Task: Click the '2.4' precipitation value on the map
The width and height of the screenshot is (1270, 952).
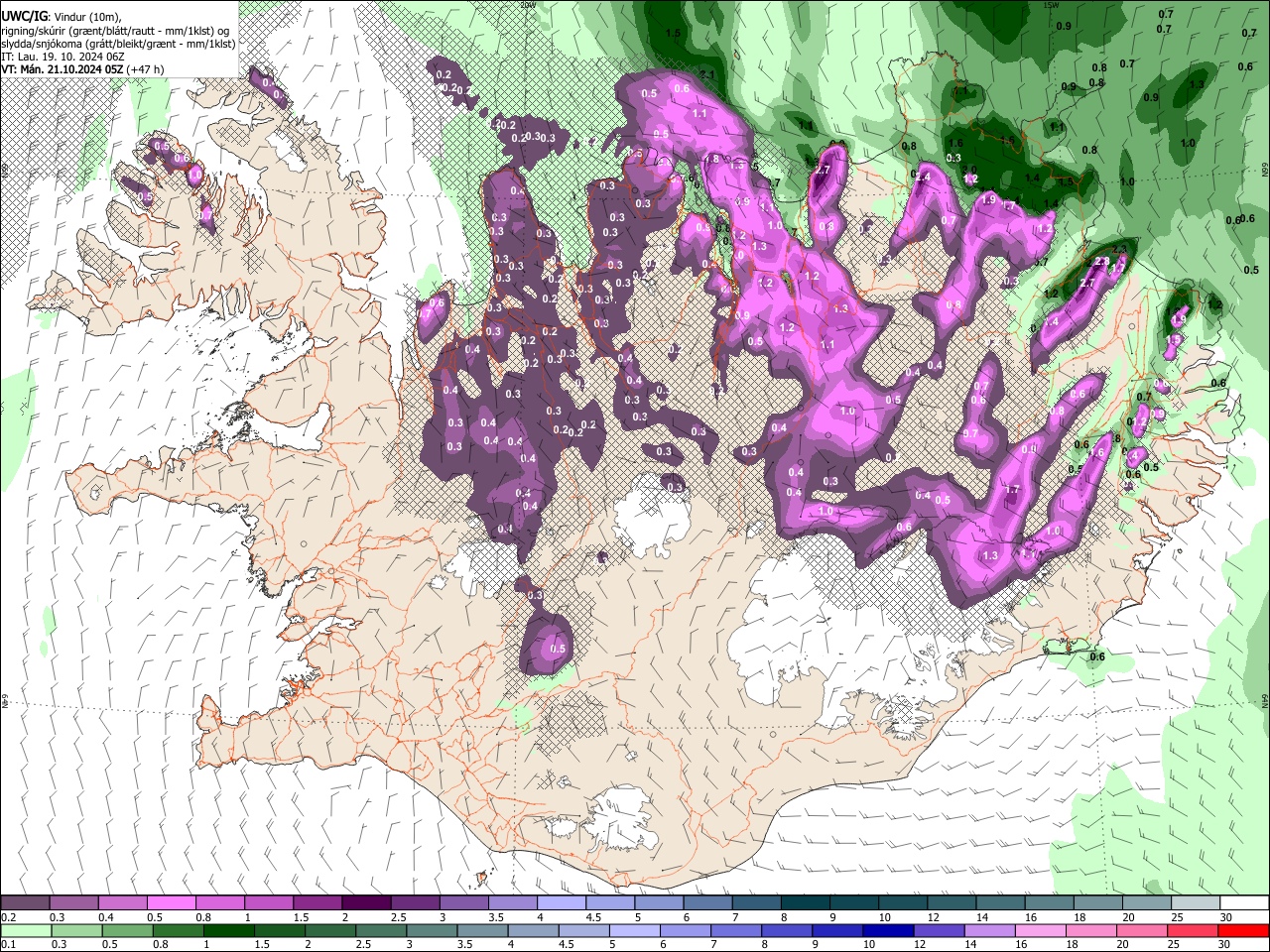Action: click(x=922, y=177)
